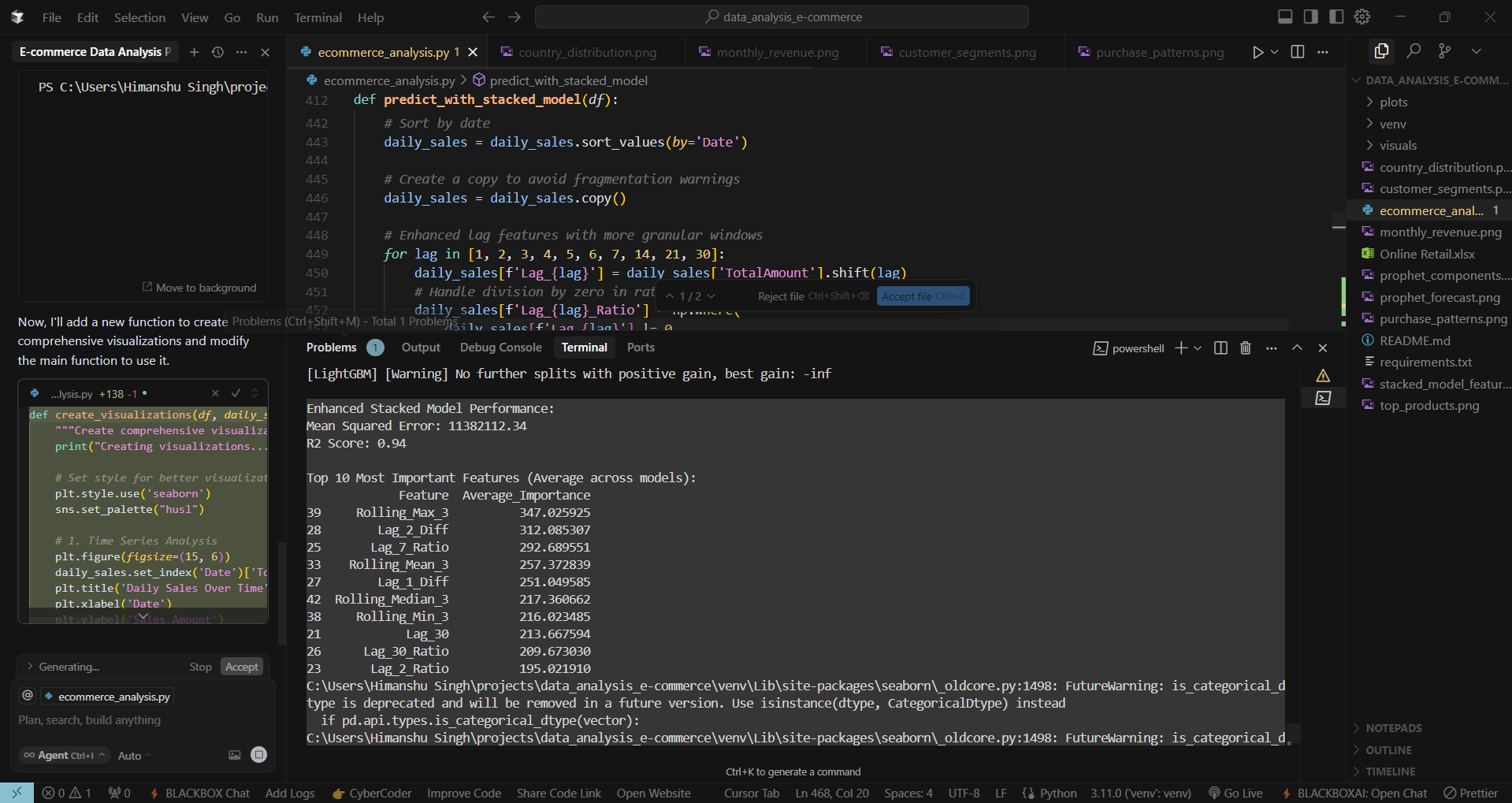1512x803 pixels.
Task: Kill terminal with trash icon
Action: [x=1246, y=348]
